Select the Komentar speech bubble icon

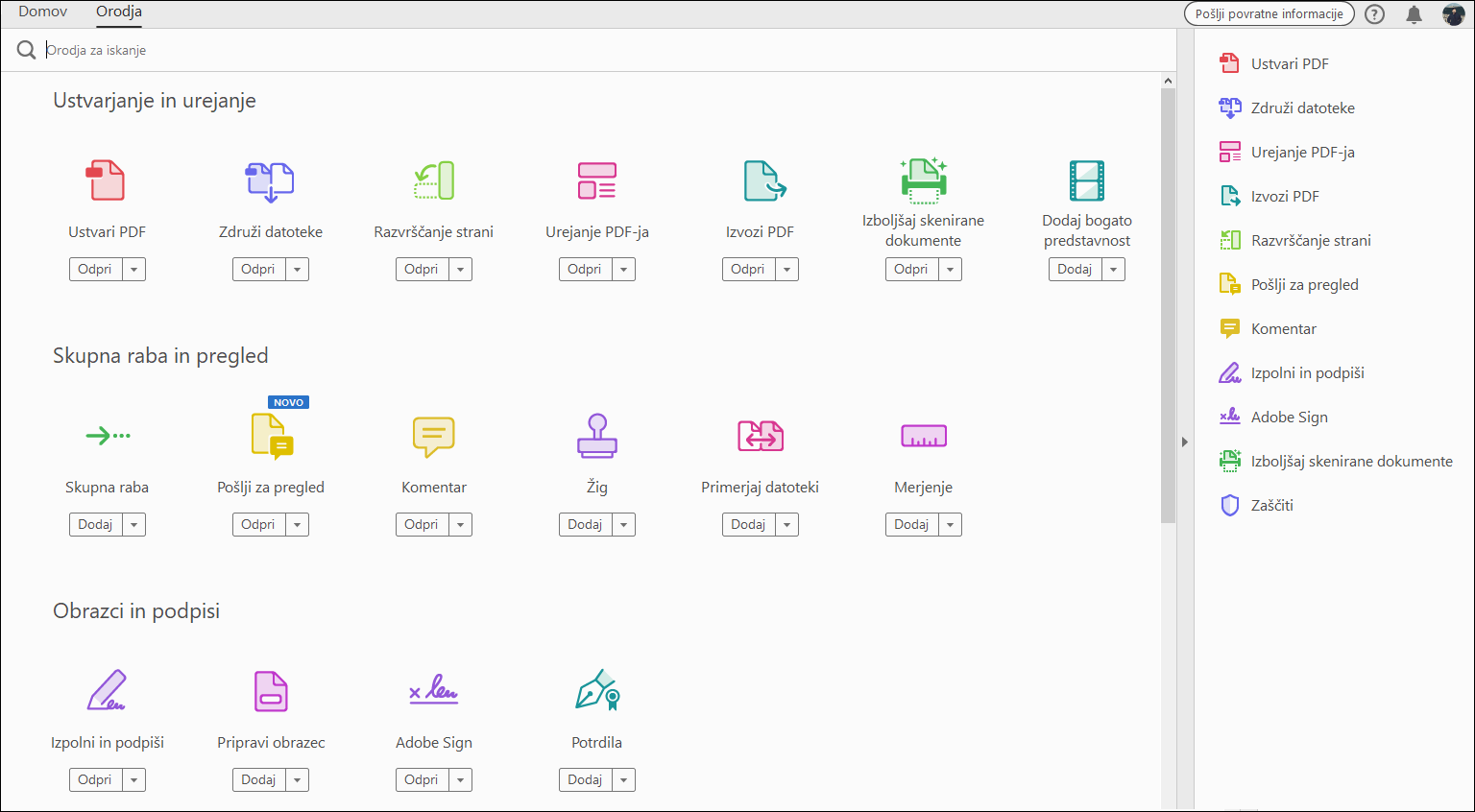click(434, 436)
